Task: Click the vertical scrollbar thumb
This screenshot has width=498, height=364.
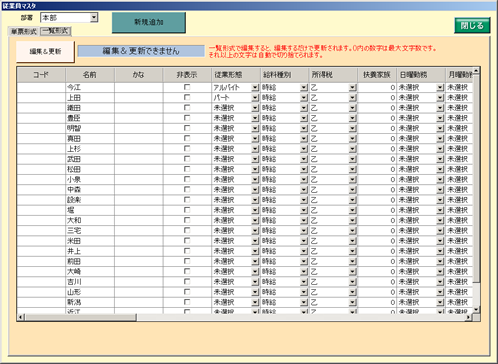Action: coord(476,178)
